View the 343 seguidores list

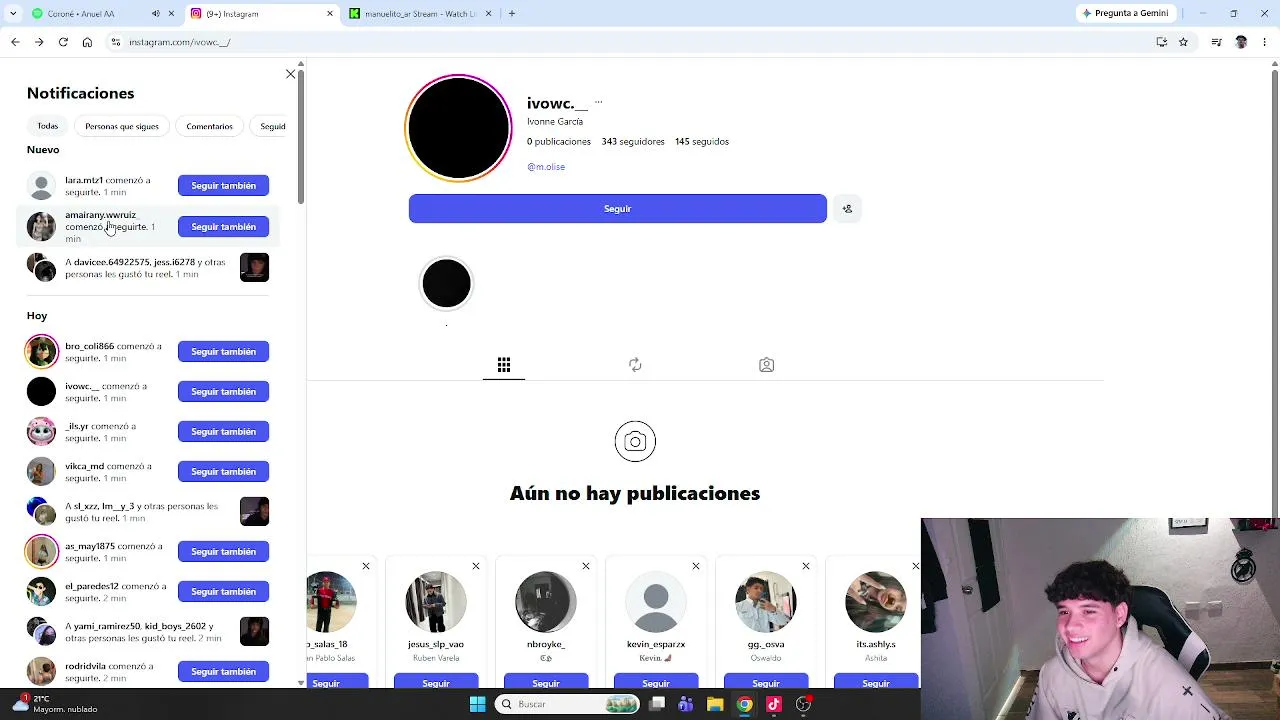633,142
